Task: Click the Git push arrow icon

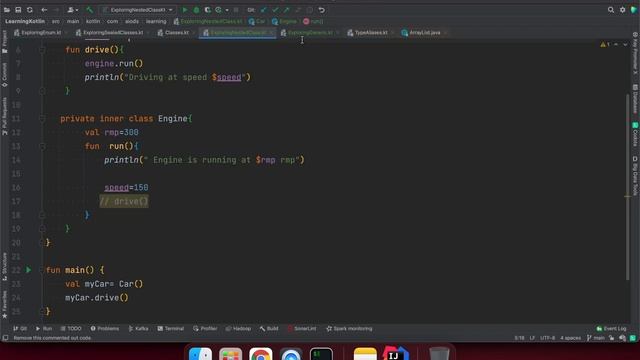Action: pos(287,10)
